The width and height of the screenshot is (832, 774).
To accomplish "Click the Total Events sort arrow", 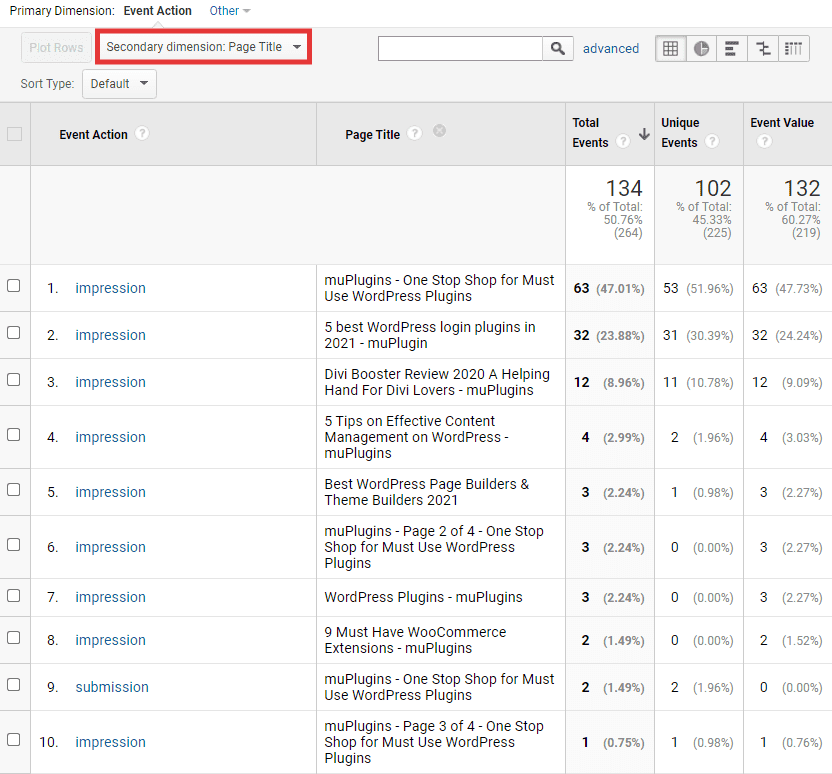I will (x=644, y=134).
